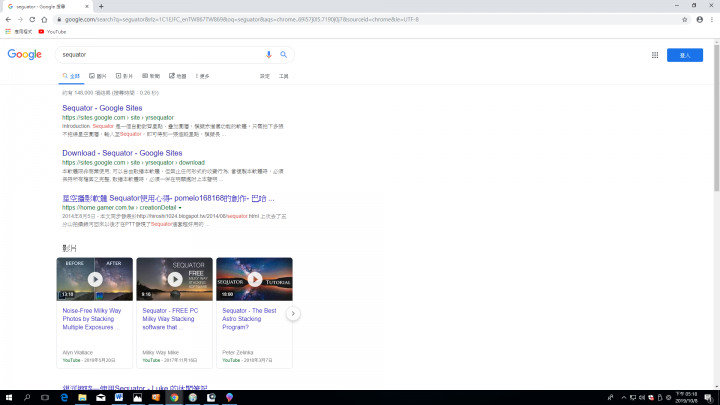Switch to the Images tab

point(98,76)
